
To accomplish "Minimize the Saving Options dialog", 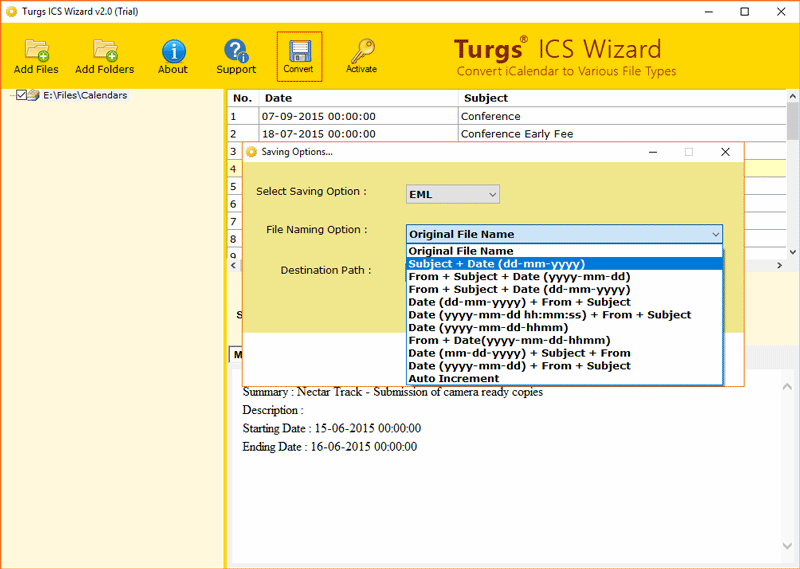I will pos(653,152).
